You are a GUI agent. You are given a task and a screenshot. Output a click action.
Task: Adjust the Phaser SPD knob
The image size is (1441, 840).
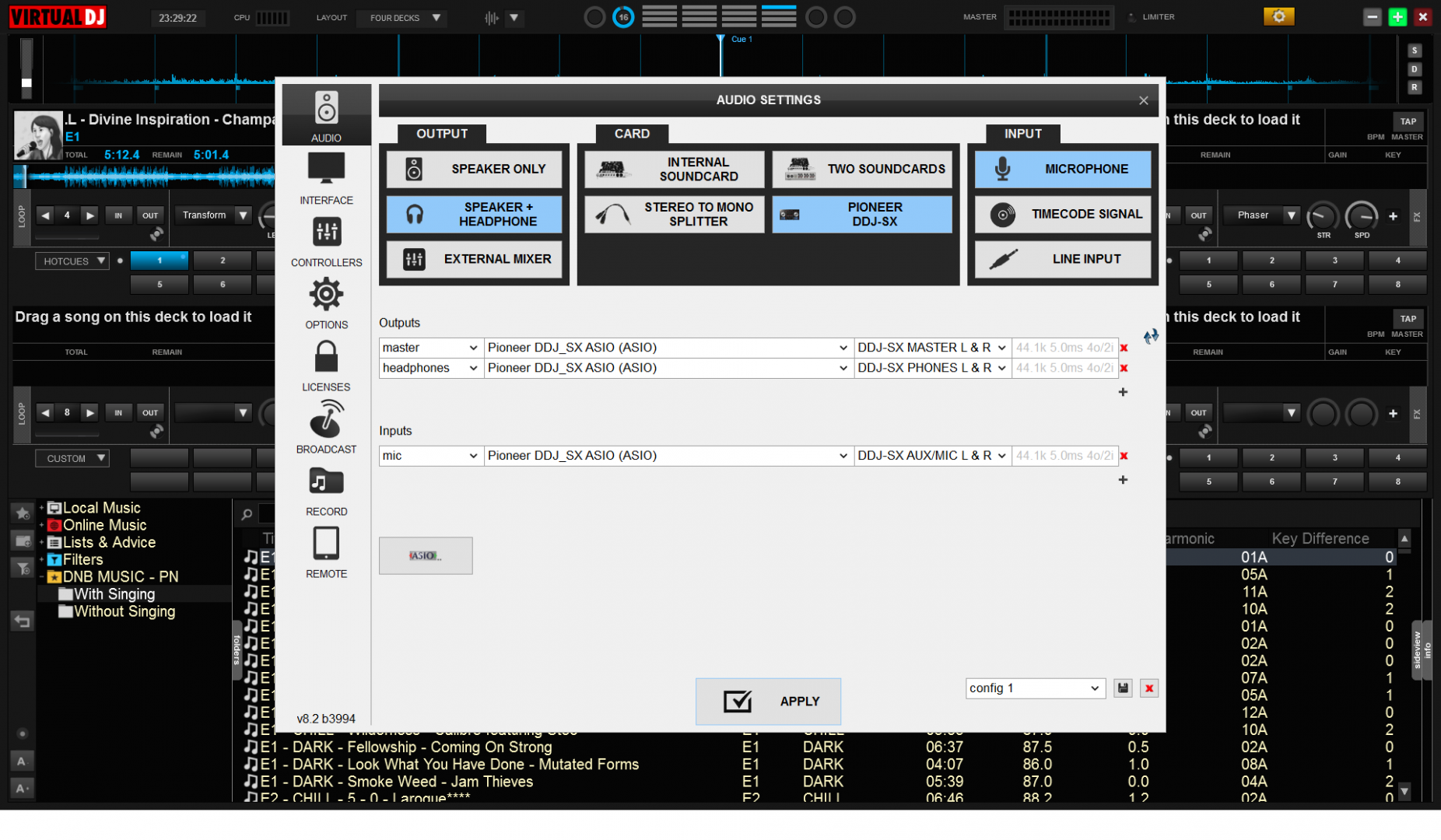point(1361,217)
